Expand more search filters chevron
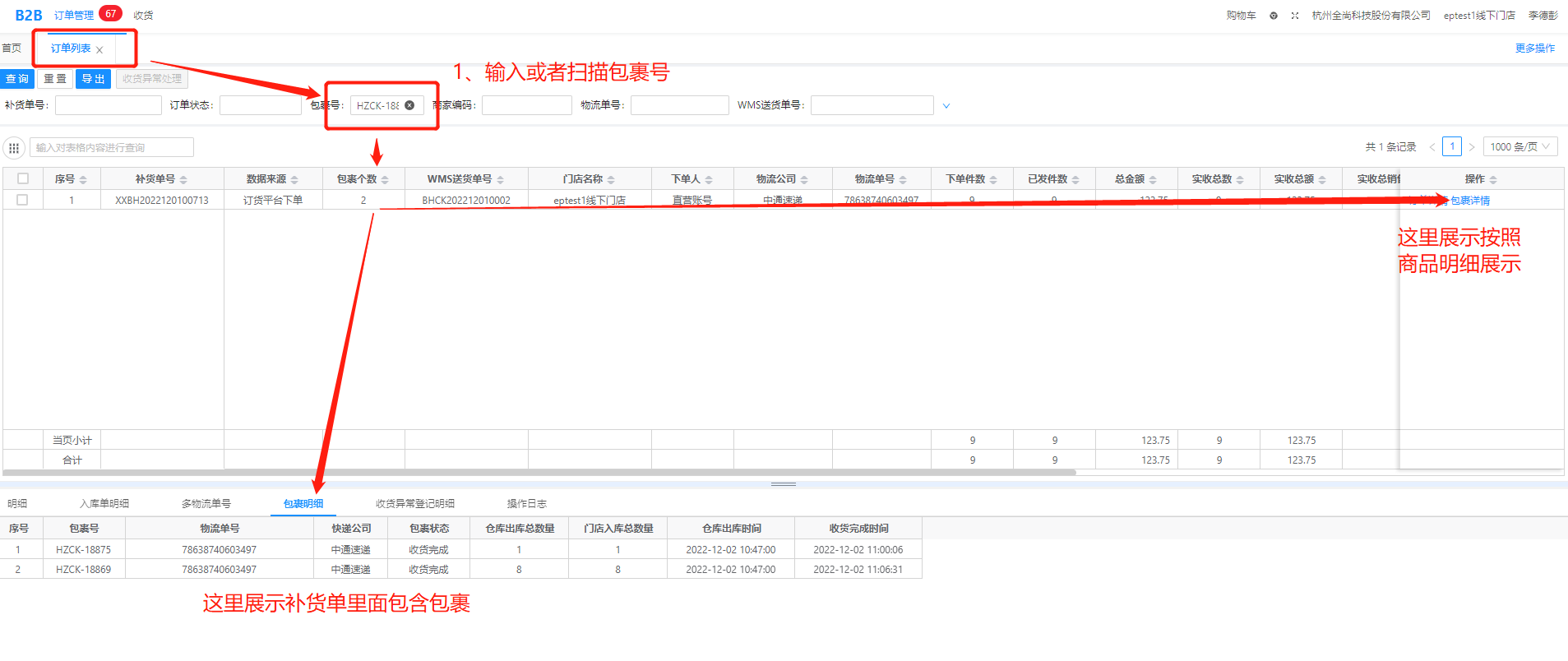1568x661 pixels. (x=946, y=106)
